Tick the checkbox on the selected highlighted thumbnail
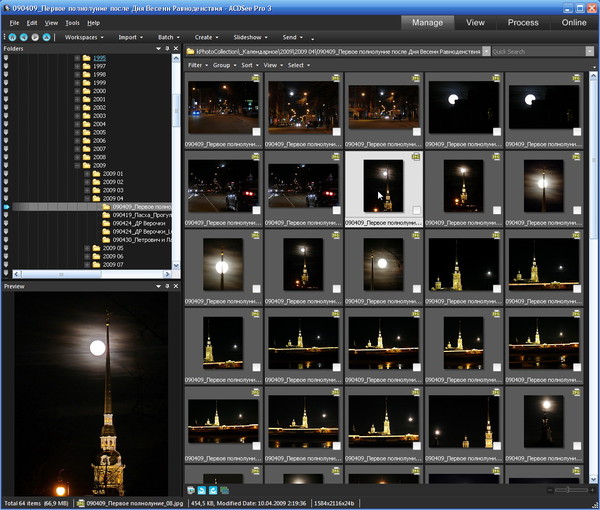600x510 pixels. [x=417, y=210]
